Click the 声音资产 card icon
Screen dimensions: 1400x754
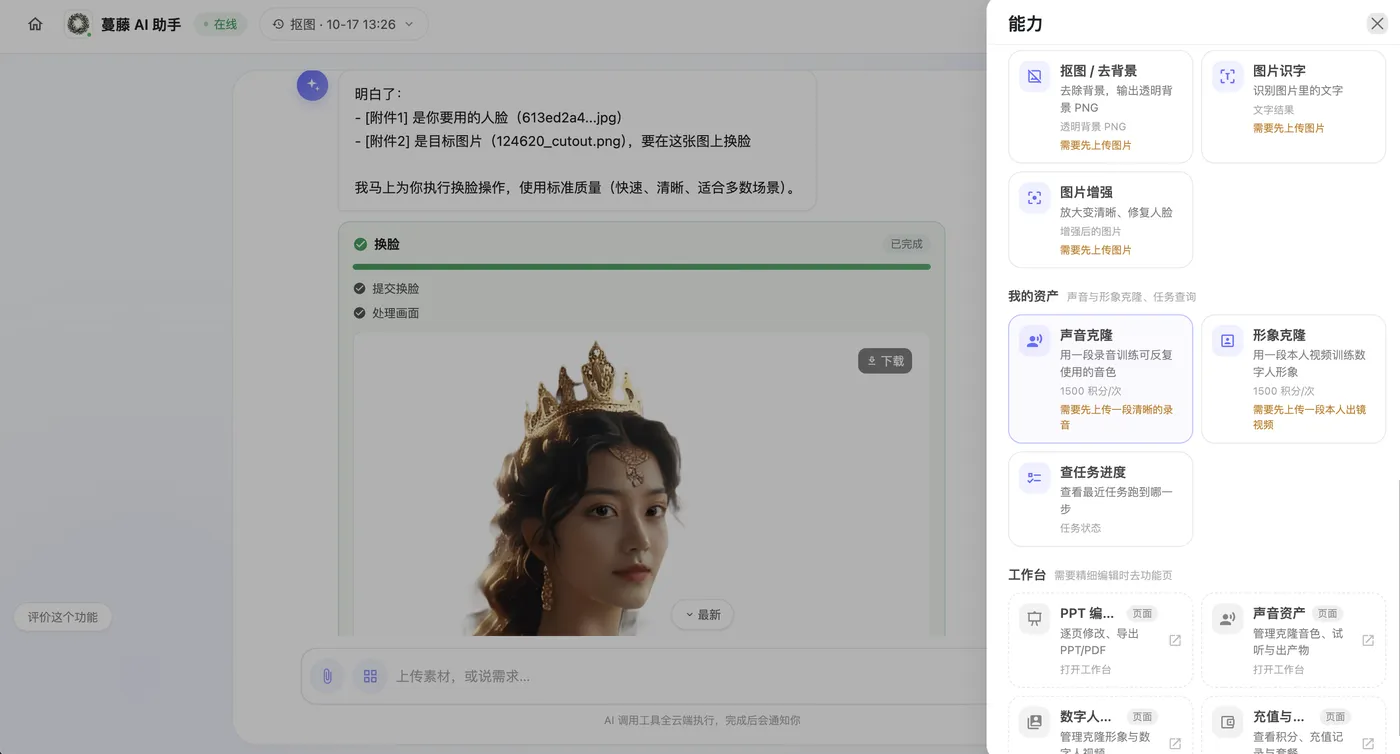(x=1228, y=618)
